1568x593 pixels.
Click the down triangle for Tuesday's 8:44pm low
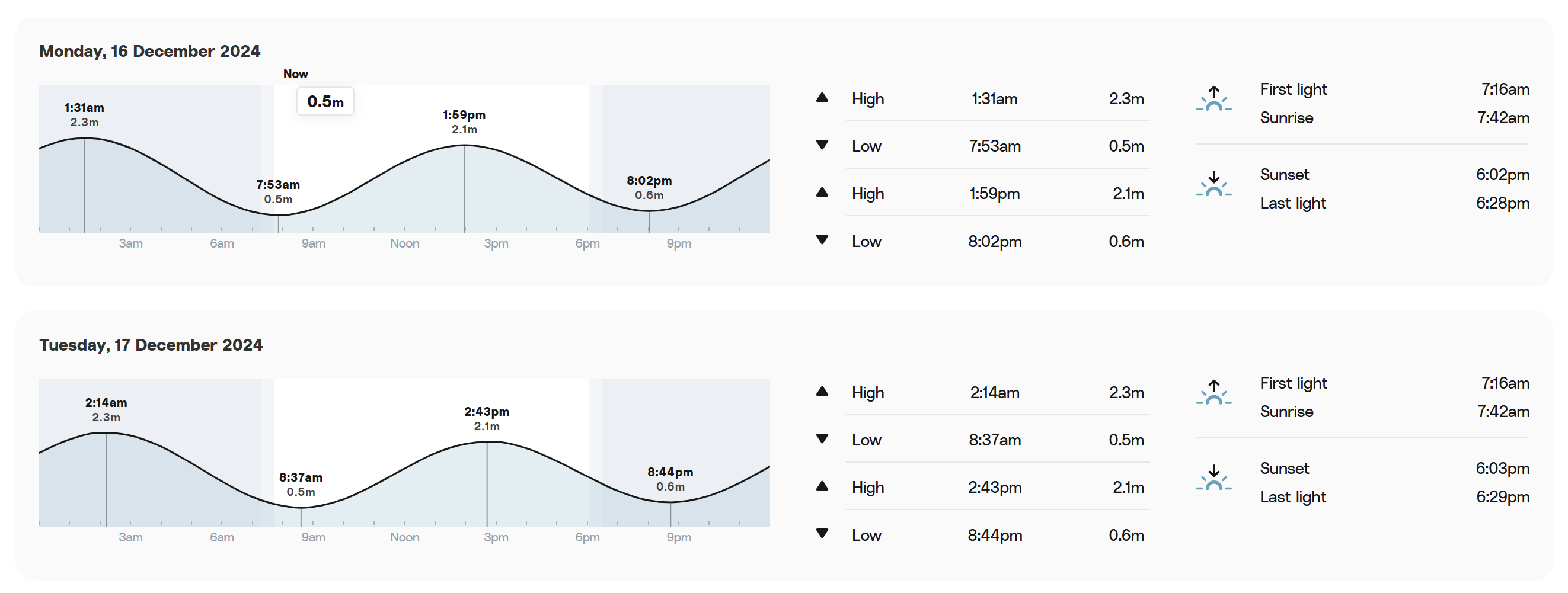pyautogui.click(x=822, y=533)
